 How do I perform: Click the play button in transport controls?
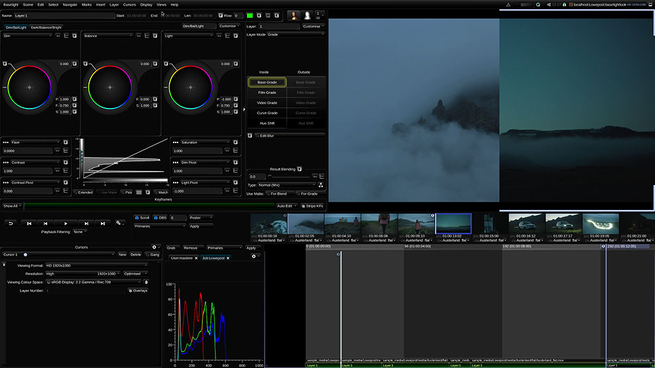(66, 223)
